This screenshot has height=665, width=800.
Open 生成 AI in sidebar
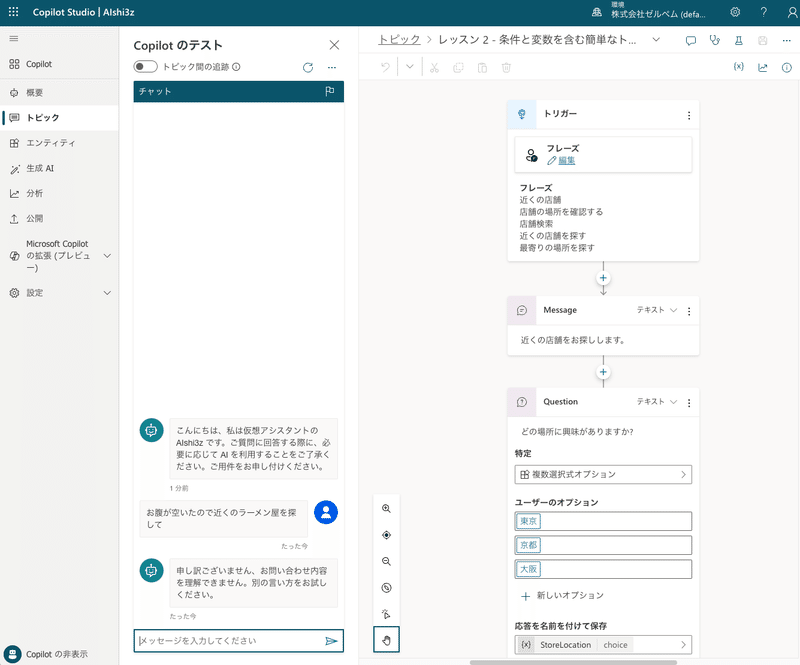(59, 168)
